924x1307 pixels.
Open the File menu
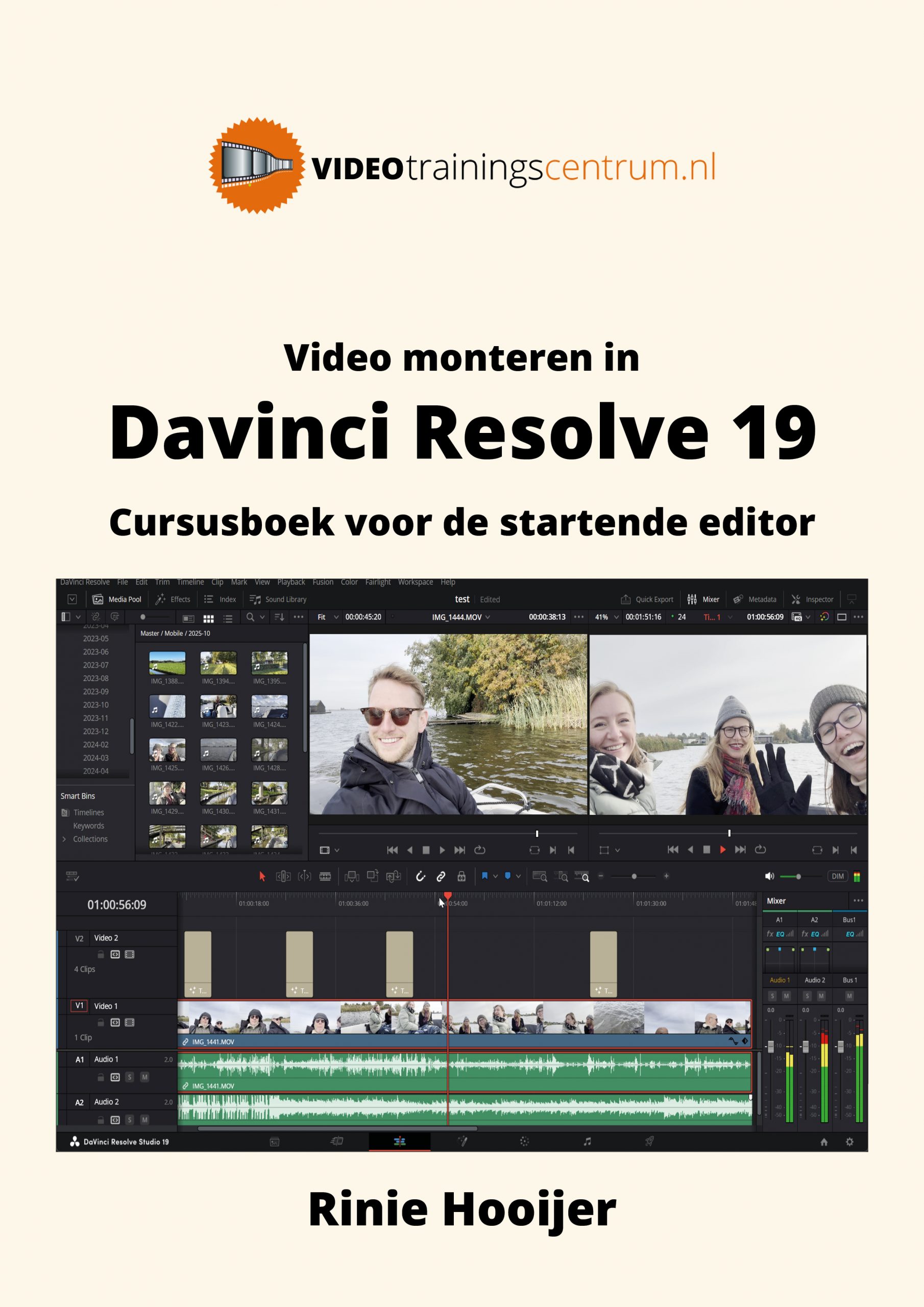click(x=123, y=582)
